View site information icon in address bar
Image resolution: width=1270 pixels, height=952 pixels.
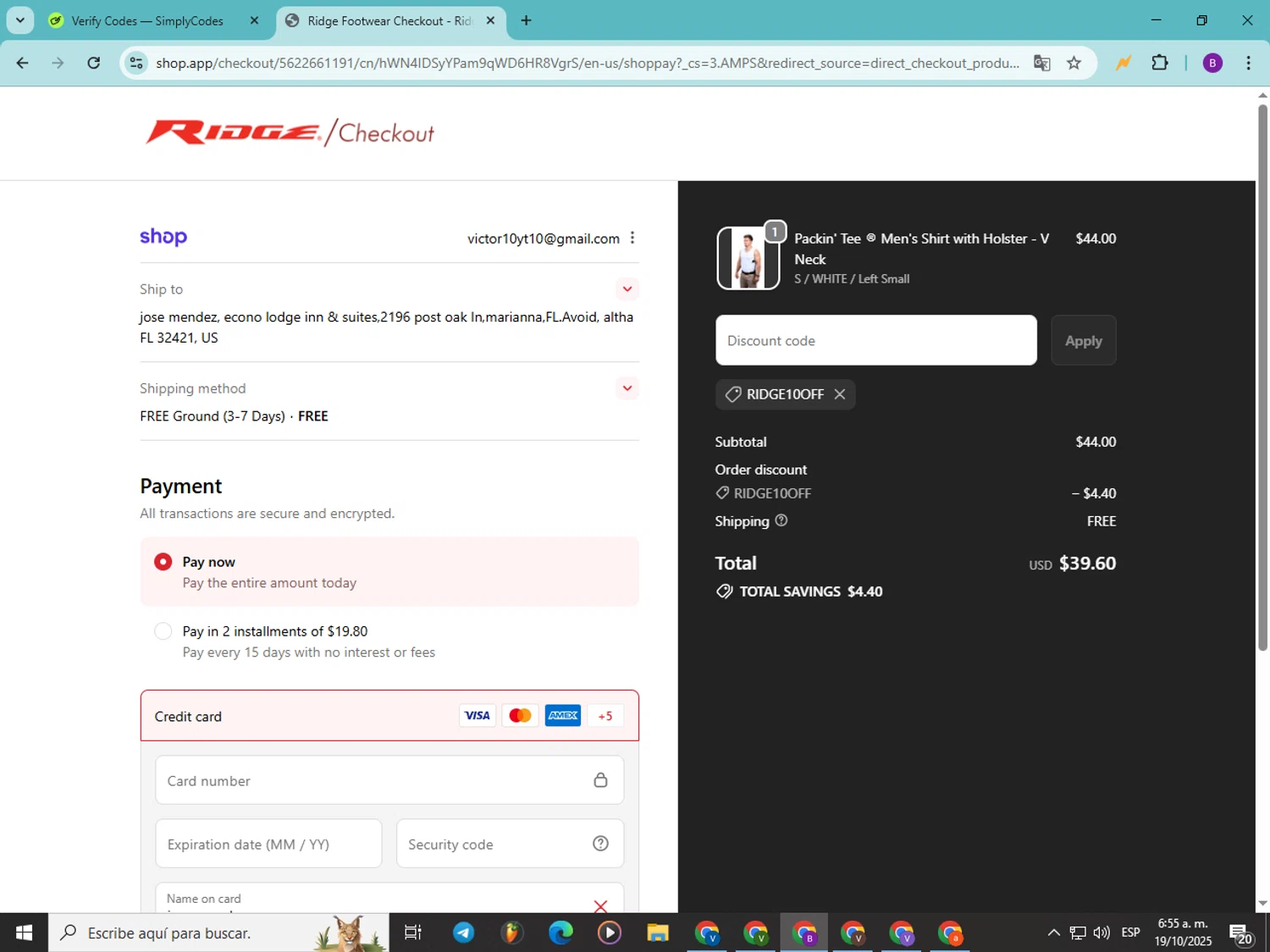(x=136, y=63)
